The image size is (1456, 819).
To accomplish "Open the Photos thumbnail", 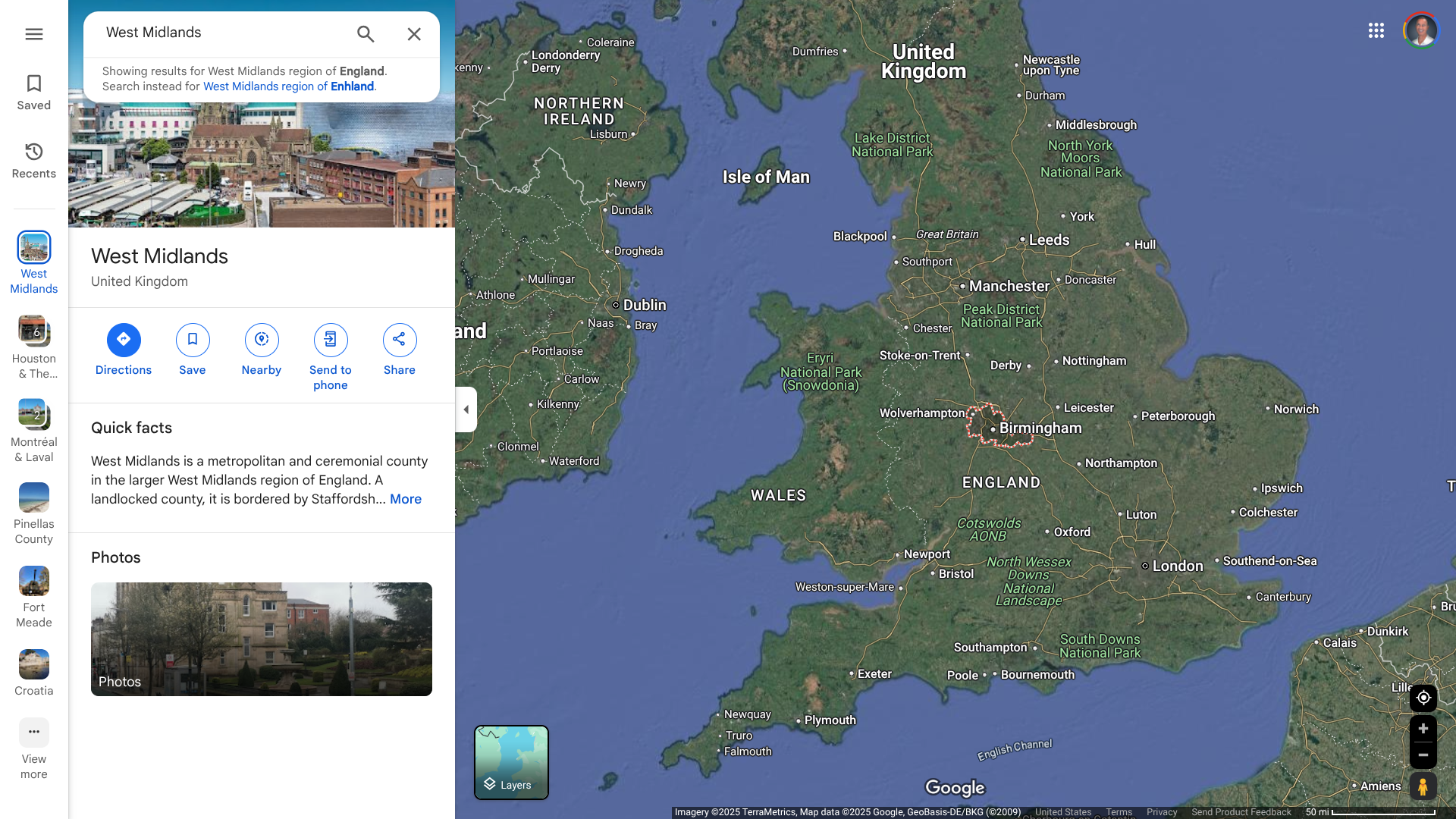I will [262, 639].
